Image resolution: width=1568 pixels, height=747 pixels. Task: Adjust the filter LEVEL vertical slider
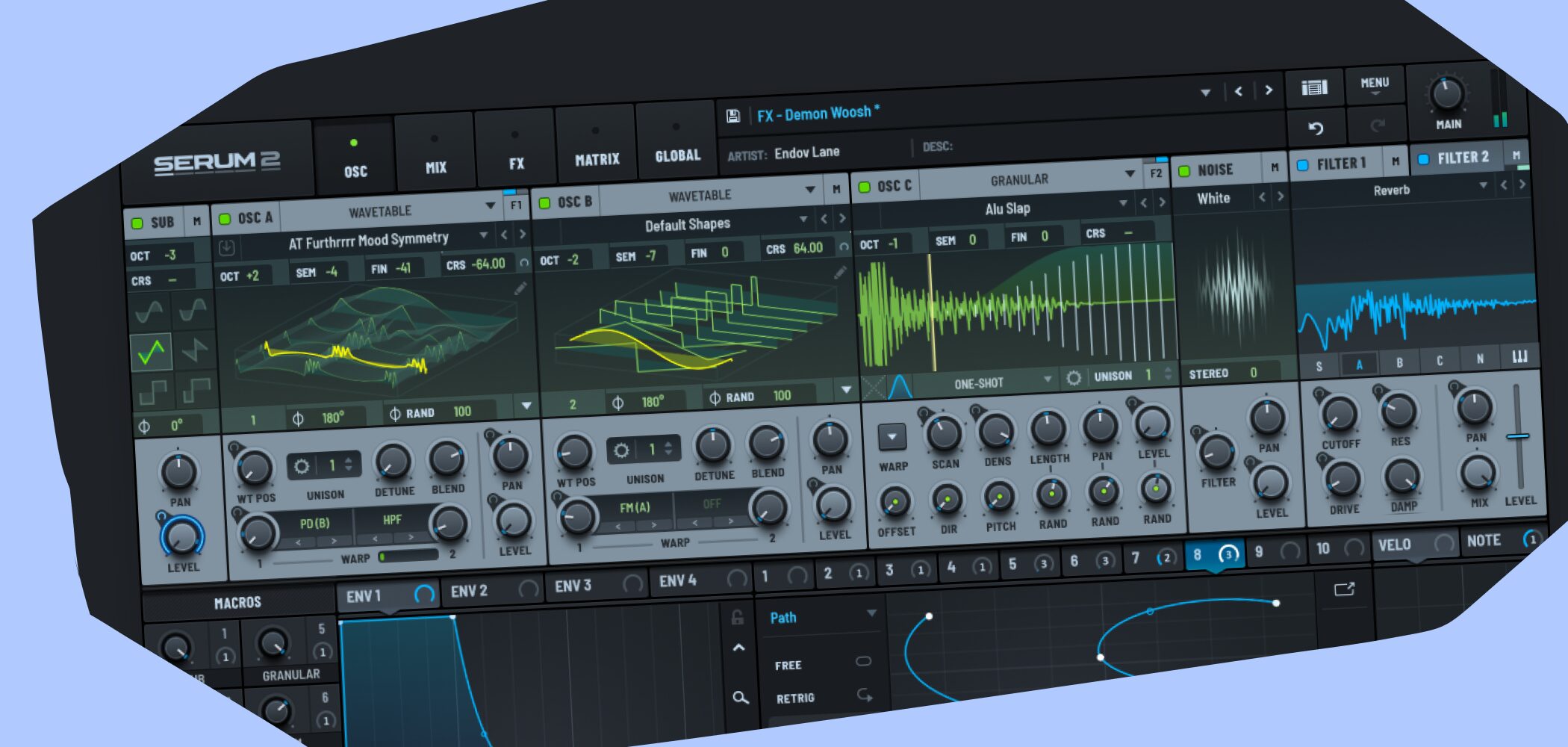click(1517, 436)
